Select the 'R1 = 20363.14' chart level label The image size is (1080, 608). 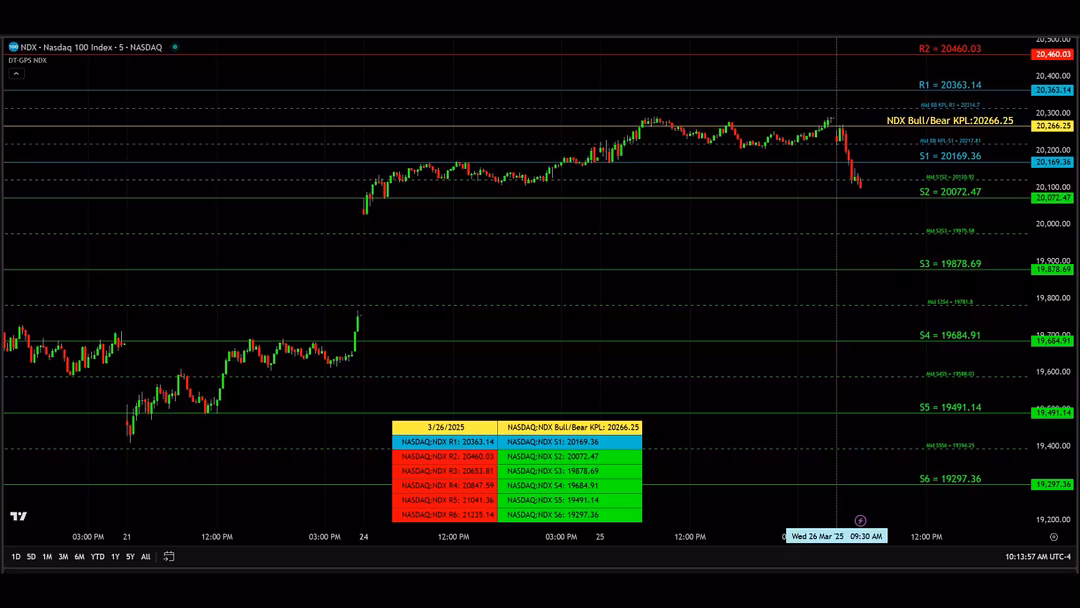pyautogui.click(x=950, y=85)
